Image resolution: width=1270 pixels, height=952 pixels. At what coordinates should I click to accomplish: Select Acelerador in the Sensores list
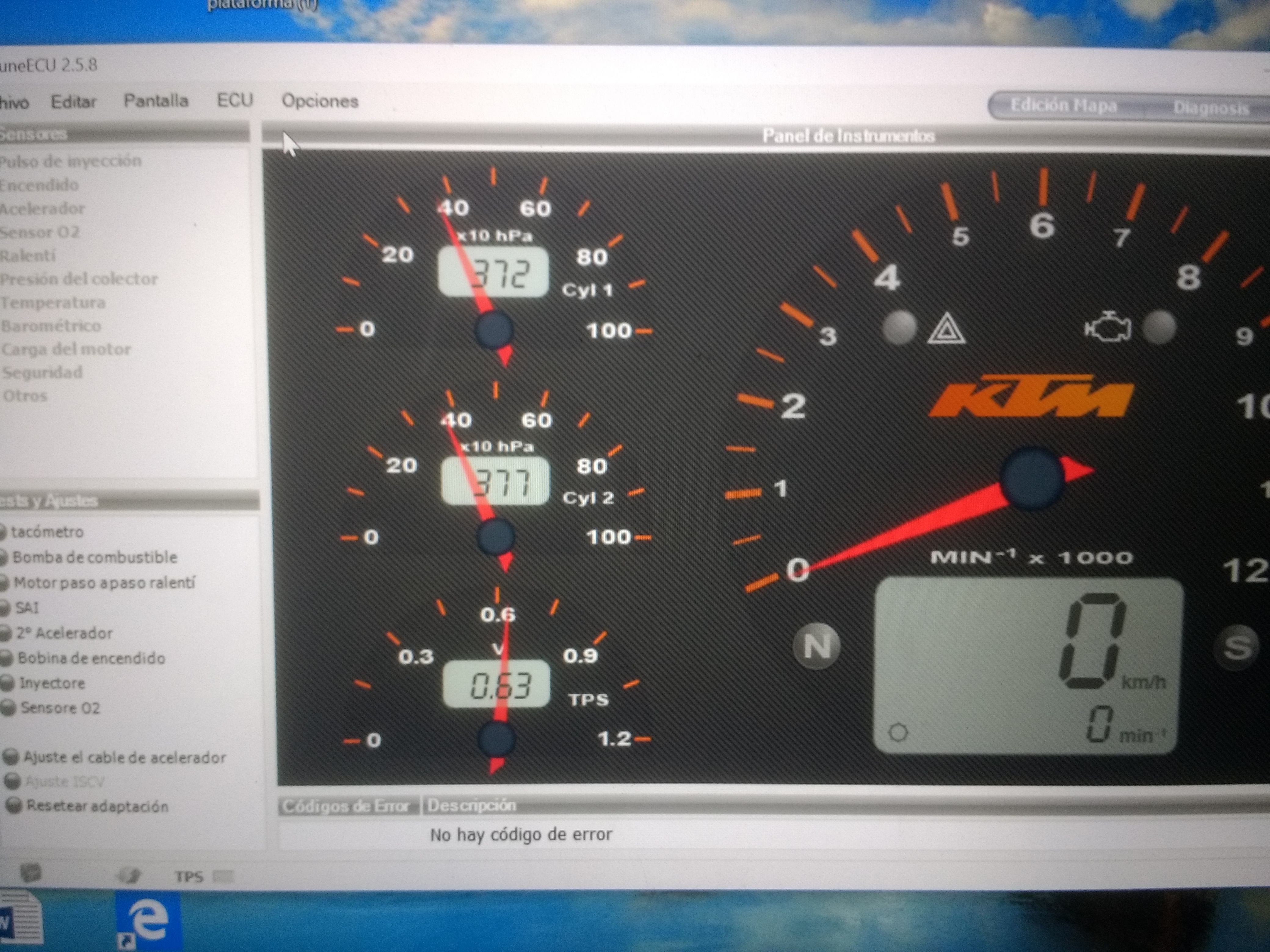point(42,208)
